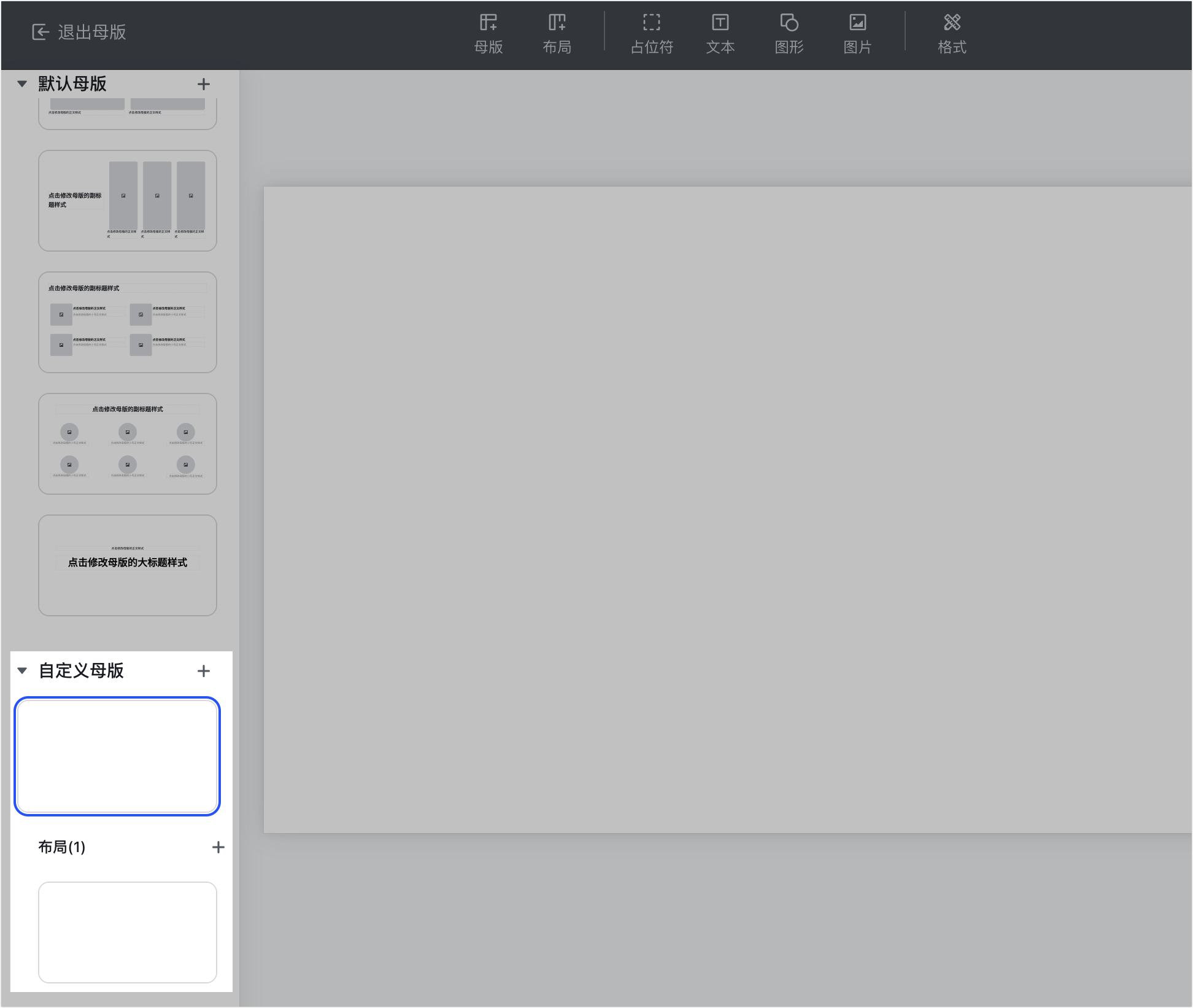Insert a text box with 文本 tool
This screenshot has width=1193, height=1008.
[x=720, y=34]
